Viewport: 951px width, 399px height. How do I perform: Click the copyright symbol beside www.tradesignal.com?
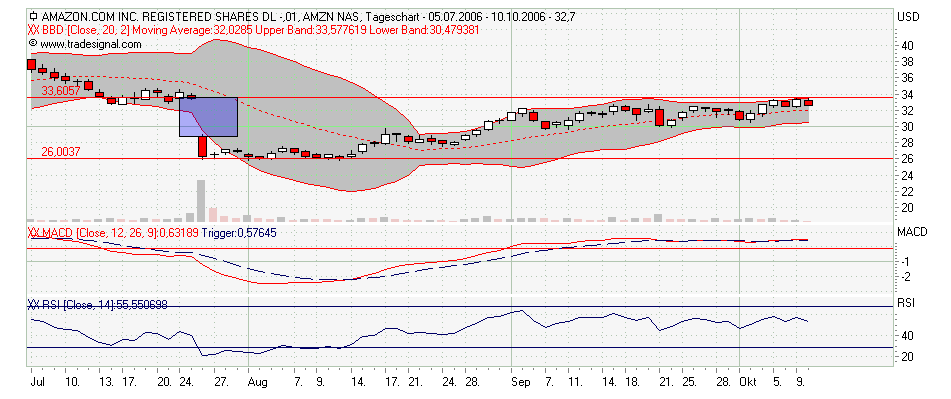pyautogui.click(x=32, y=44)
